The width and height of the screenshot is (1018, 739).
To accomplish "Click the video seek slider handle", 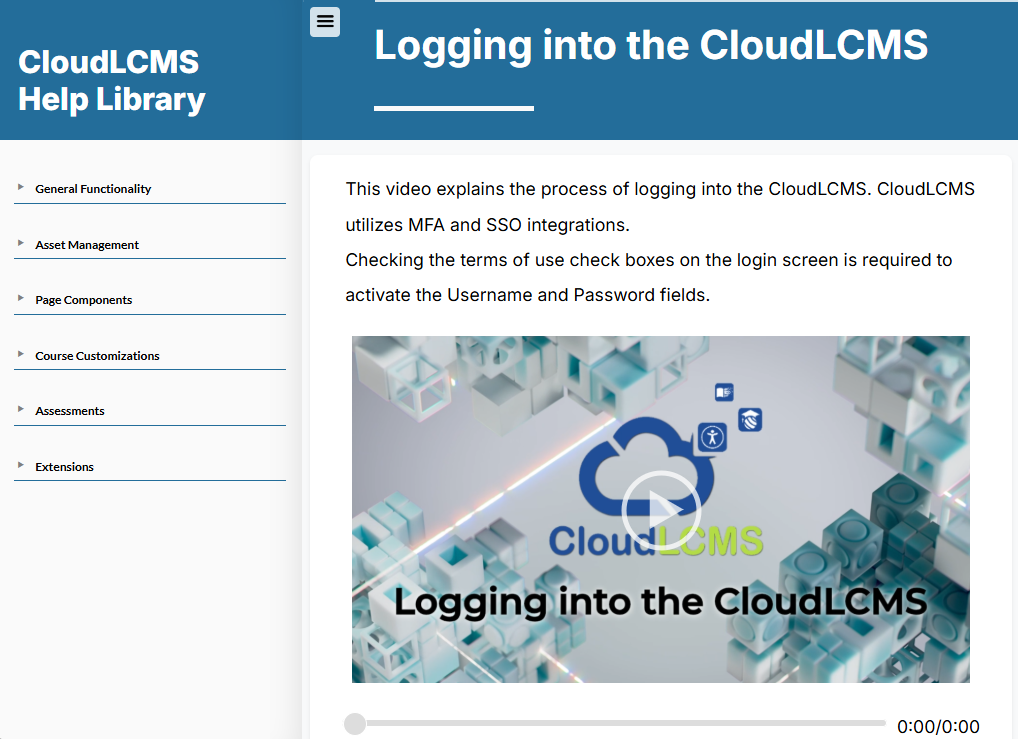I will tap(356, 722).
